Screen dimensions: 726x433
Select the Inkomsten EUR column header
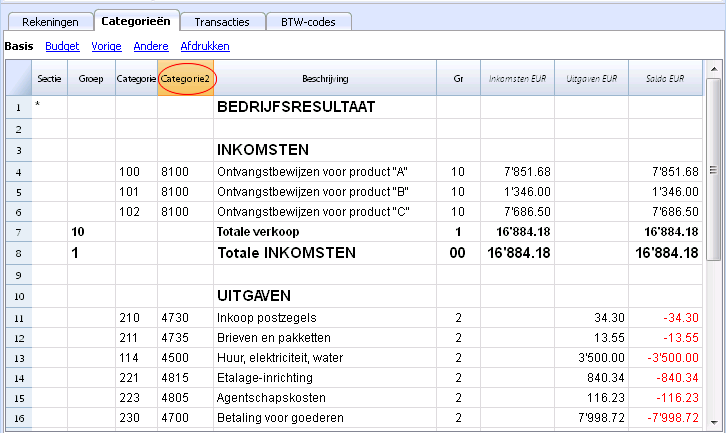(517, 78)
